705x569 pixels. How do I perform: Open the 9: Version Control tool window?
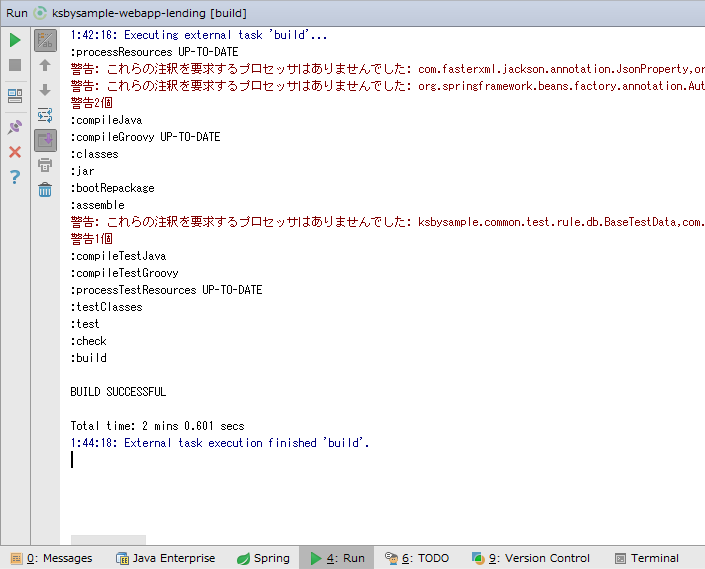pos(531,558)
